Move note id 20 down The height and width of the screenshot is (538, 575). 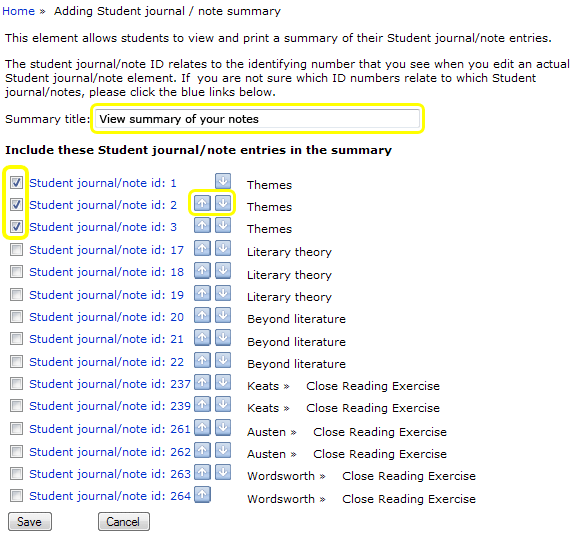click(x=223, y=315)
